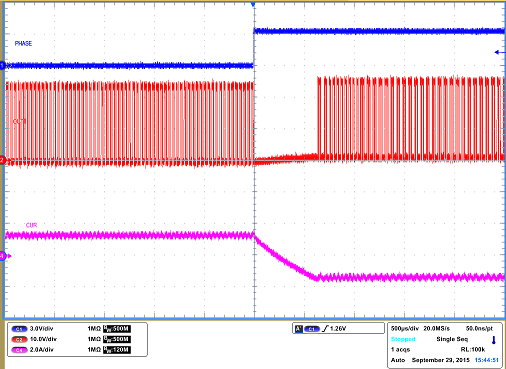Click the magenta channel 4 ground marker on the left edge
The image size is (506, 369).
coord(3,256)
